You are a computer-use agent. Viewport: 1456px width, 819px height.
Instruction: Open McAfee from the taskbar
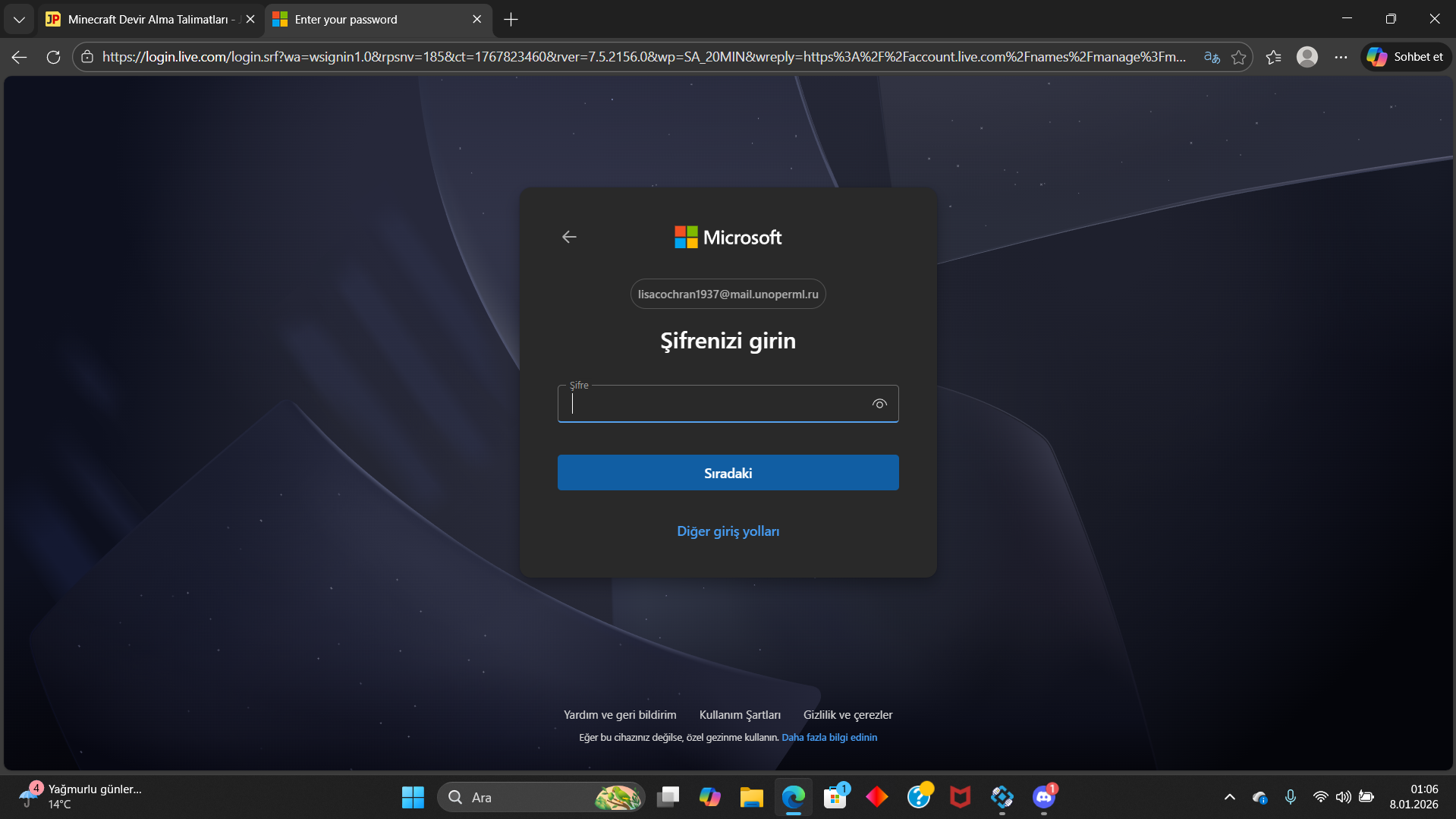pos(961,797)
